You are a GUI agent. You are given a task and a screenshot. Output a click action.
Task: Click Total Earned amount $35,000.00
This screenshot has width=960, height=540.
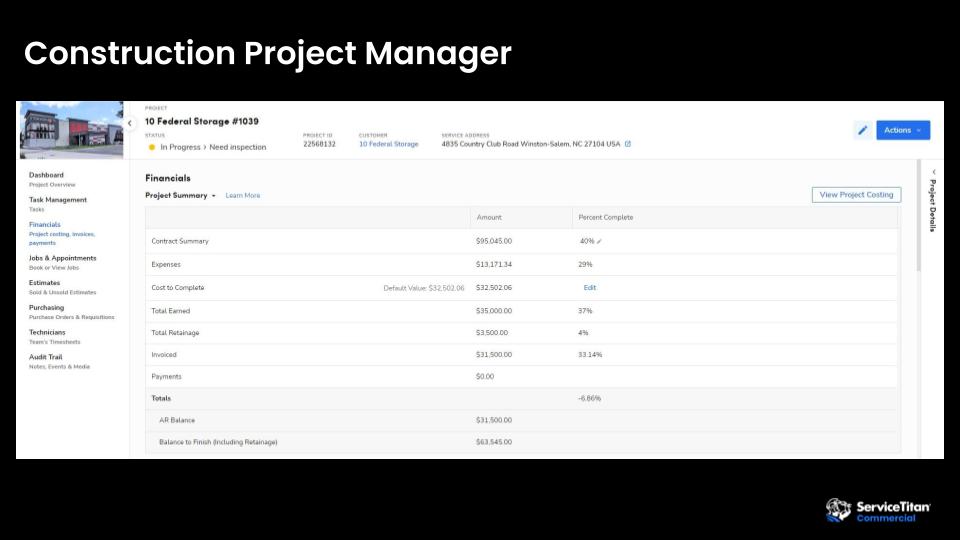pos(493,311)
